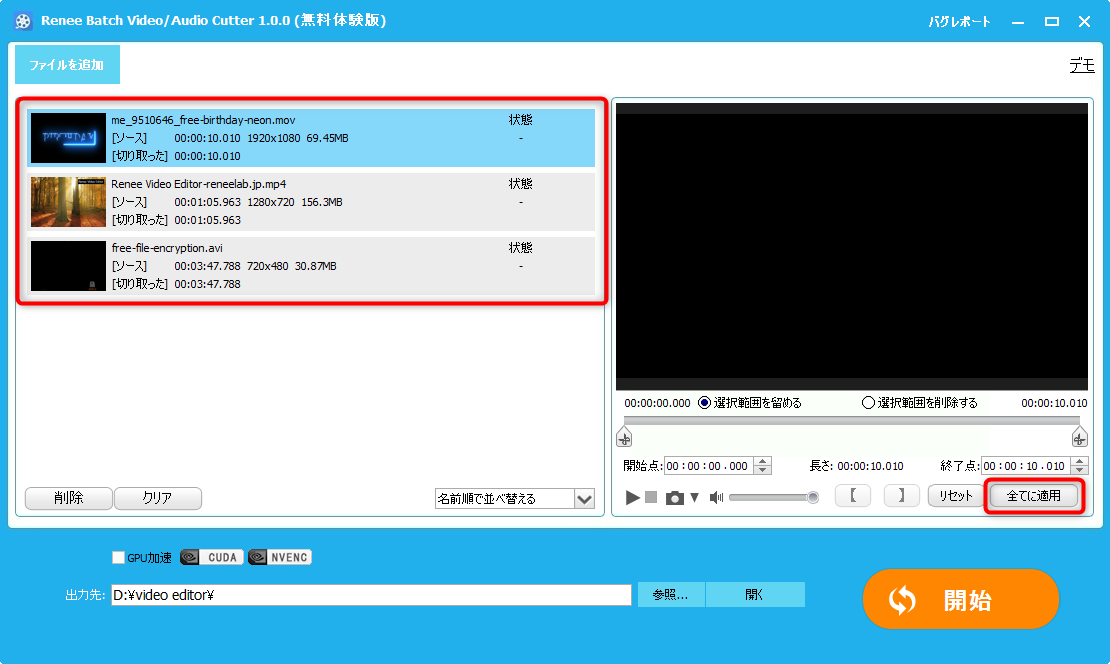
Task: Click the 開始点 time input field
Action: point(709,466)
